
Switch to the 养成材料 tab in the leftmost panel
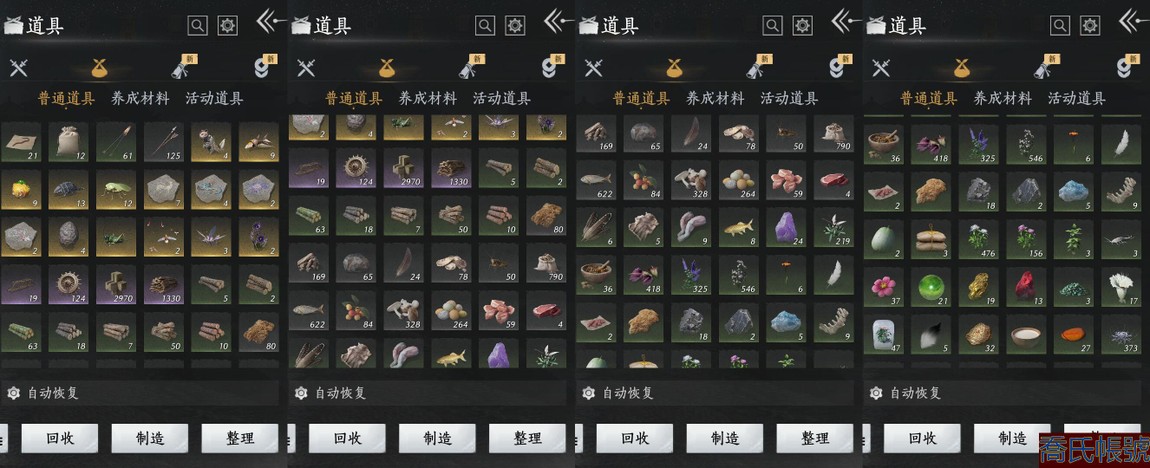point(140,98)
